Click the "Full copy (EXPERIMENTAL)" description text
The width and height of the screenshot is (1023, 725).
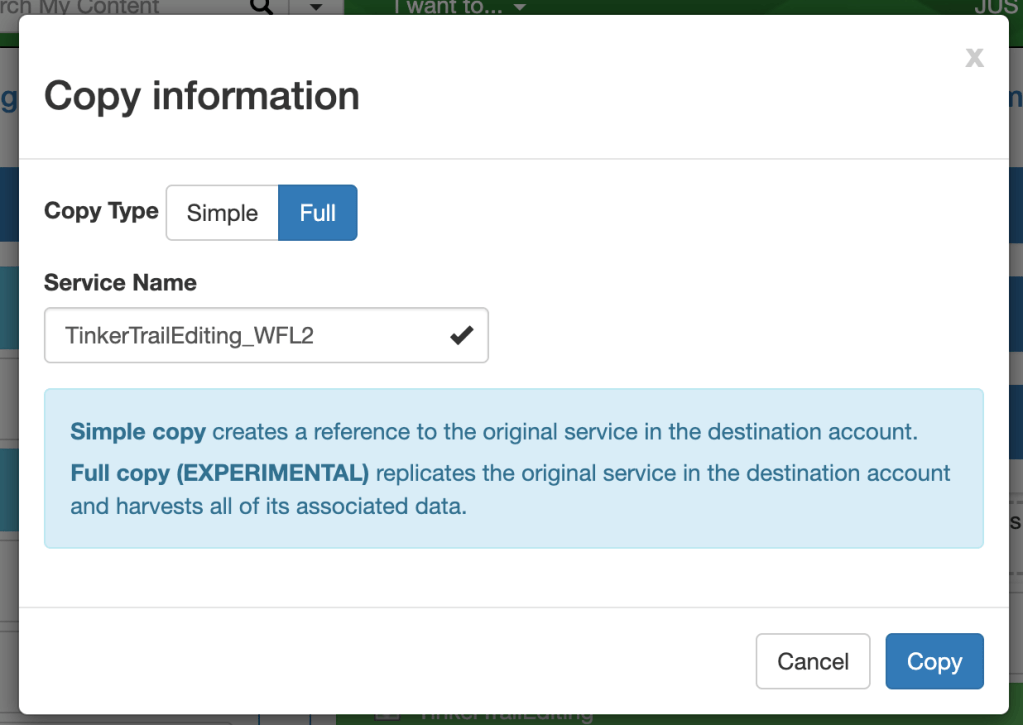click(220, 472)
